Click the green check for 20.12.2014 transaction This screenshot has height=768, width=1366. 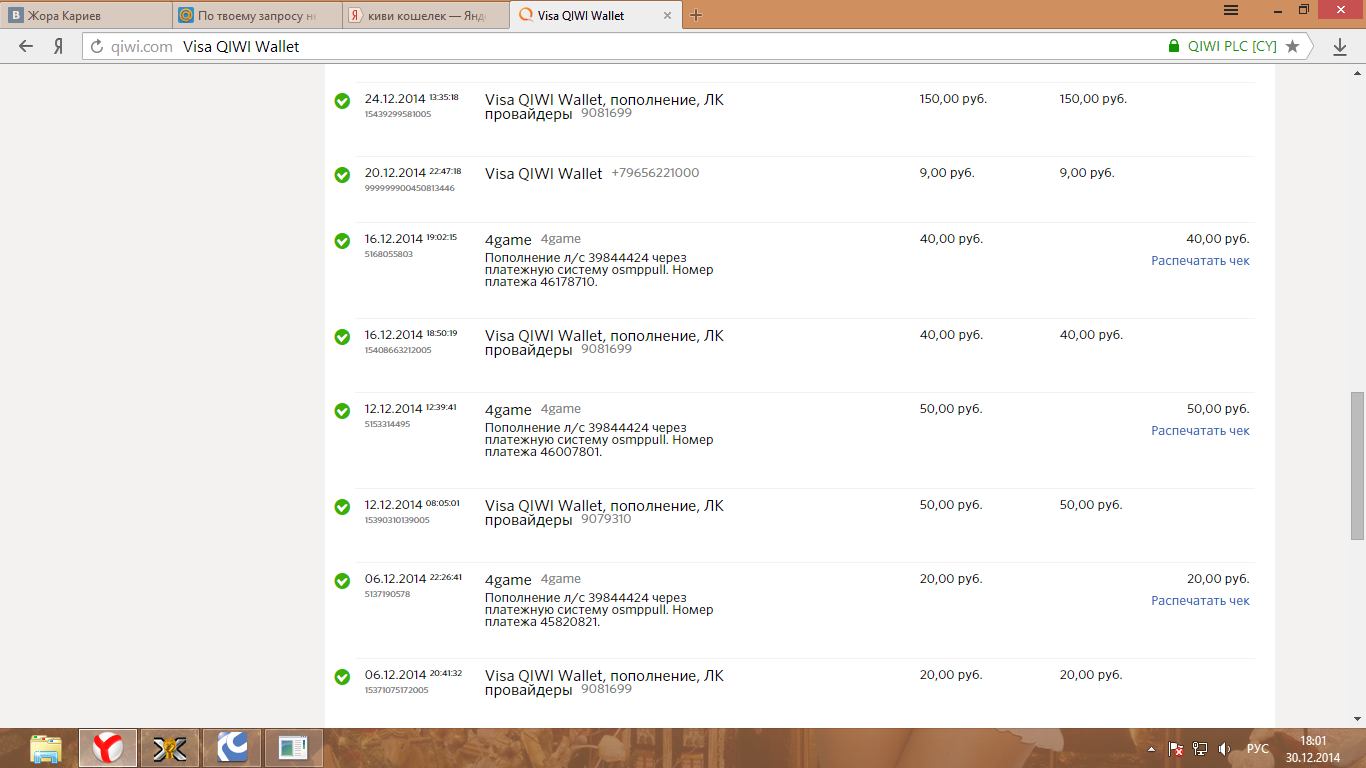[x=342, y=175]
